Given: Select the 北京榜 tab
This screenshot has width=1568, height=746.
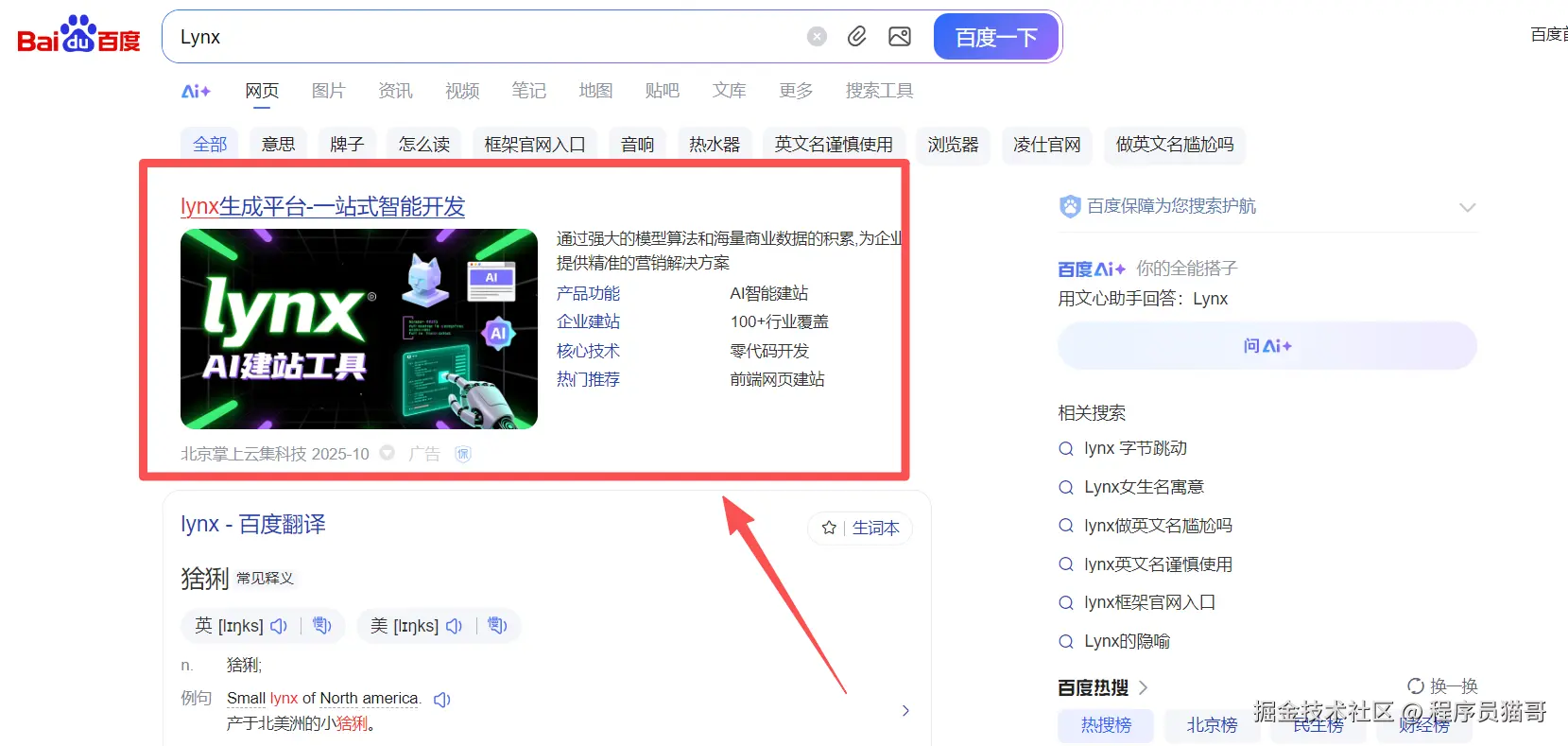Looking at the screenshot, I should (x=1212, y=725).
